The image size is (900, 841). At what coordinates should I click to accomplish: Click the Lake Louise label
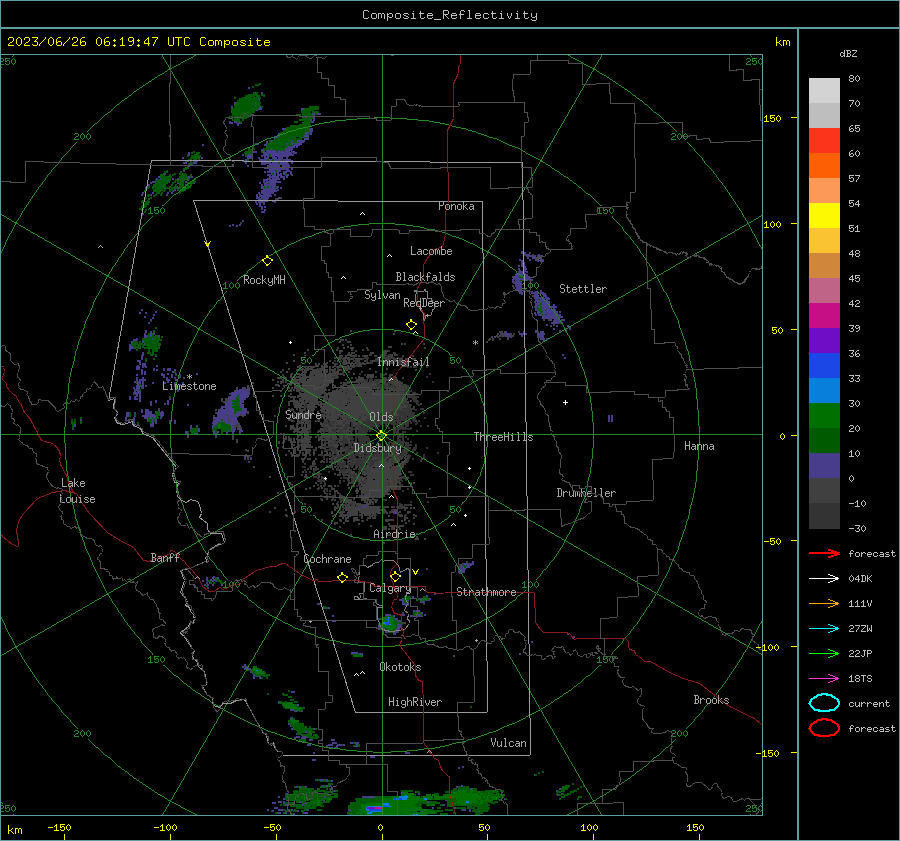[78, 491]
